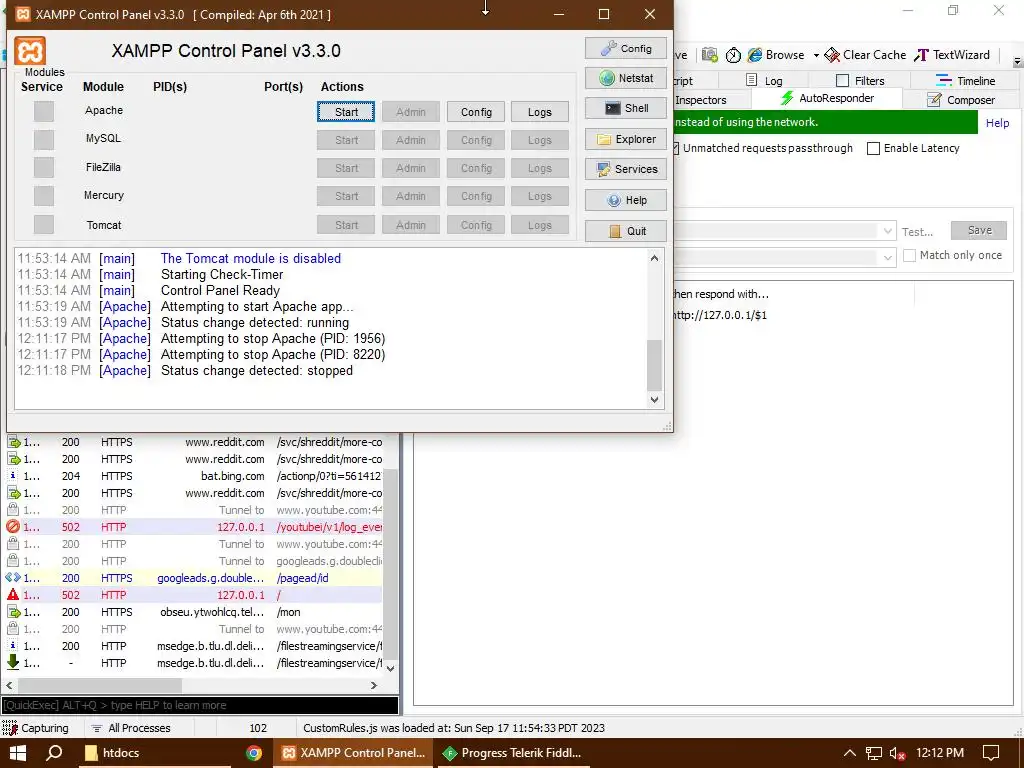The width and height of the screenshot is (1024, 768).
Task: Quit the XAMPP Control Panel
Action: 626,231
